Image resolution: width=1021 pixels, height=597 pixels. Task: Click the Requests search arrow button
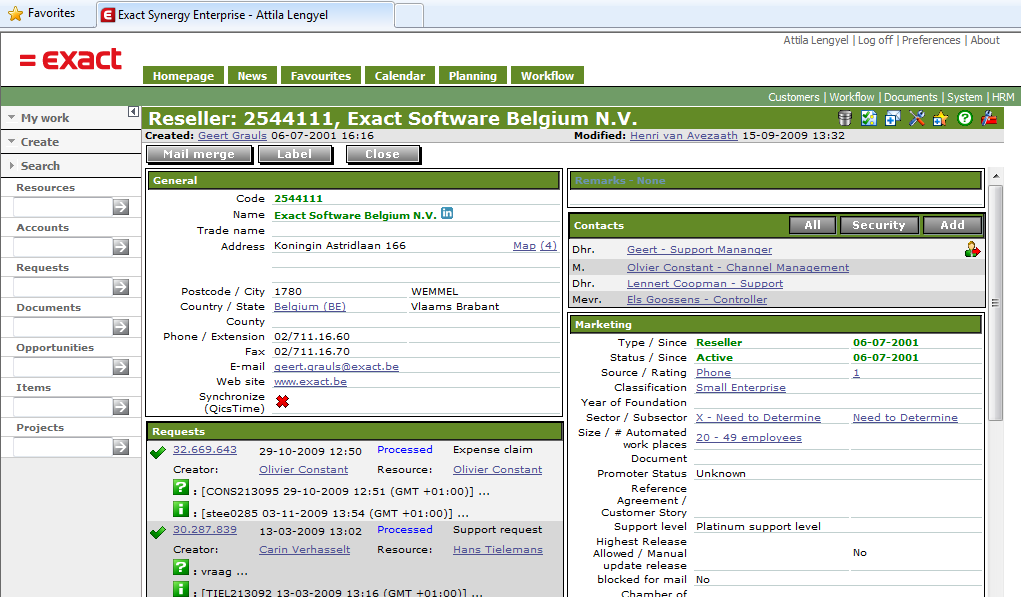point(121,287)
